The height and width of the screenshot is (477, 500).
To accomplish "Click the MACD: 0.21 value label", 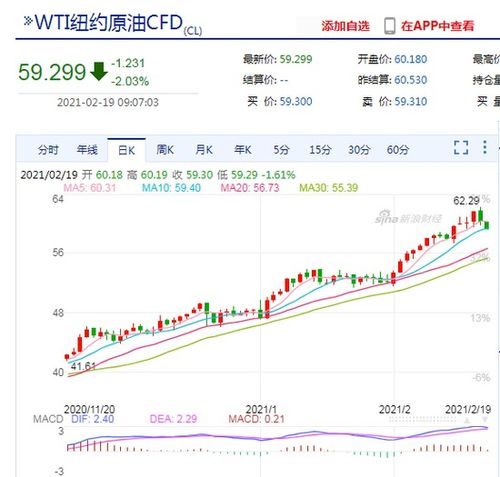I will 256,419.
